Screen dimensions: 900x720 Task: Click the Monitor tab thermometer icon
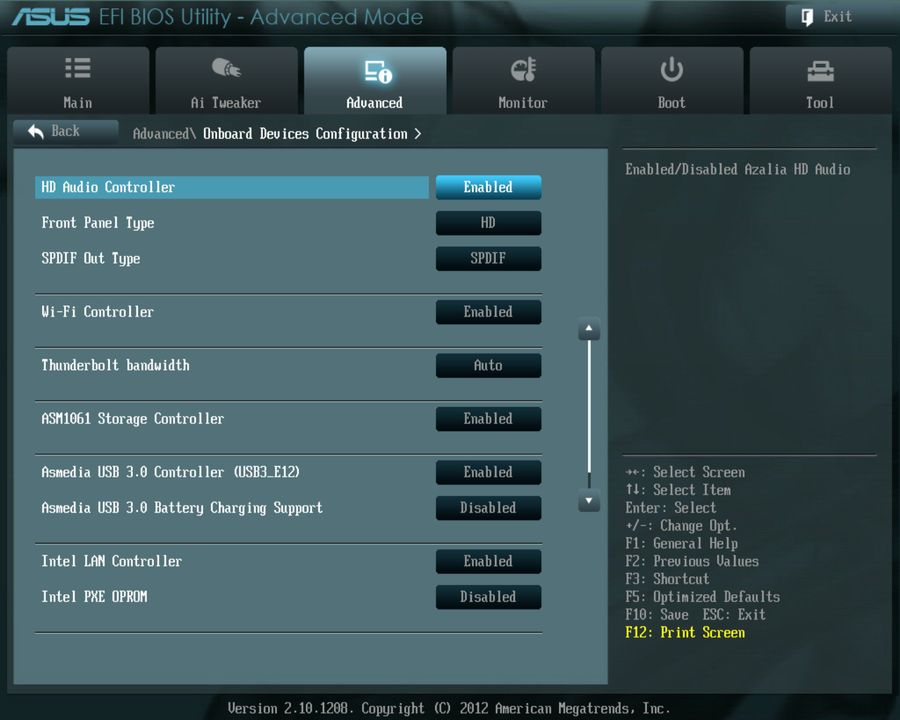523,69
